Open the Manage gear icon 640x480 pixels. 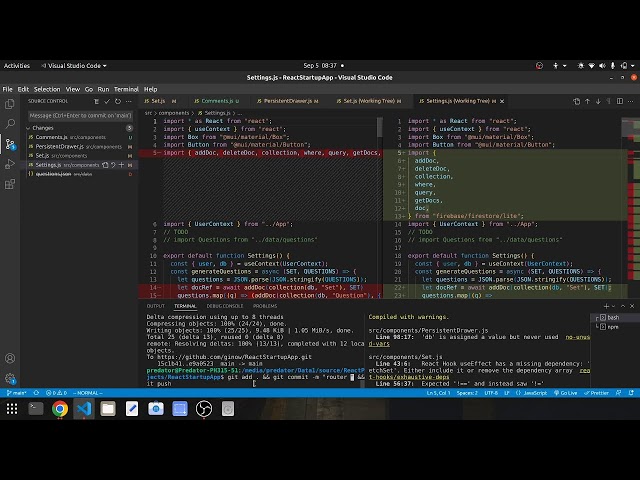tap(10, 378)
